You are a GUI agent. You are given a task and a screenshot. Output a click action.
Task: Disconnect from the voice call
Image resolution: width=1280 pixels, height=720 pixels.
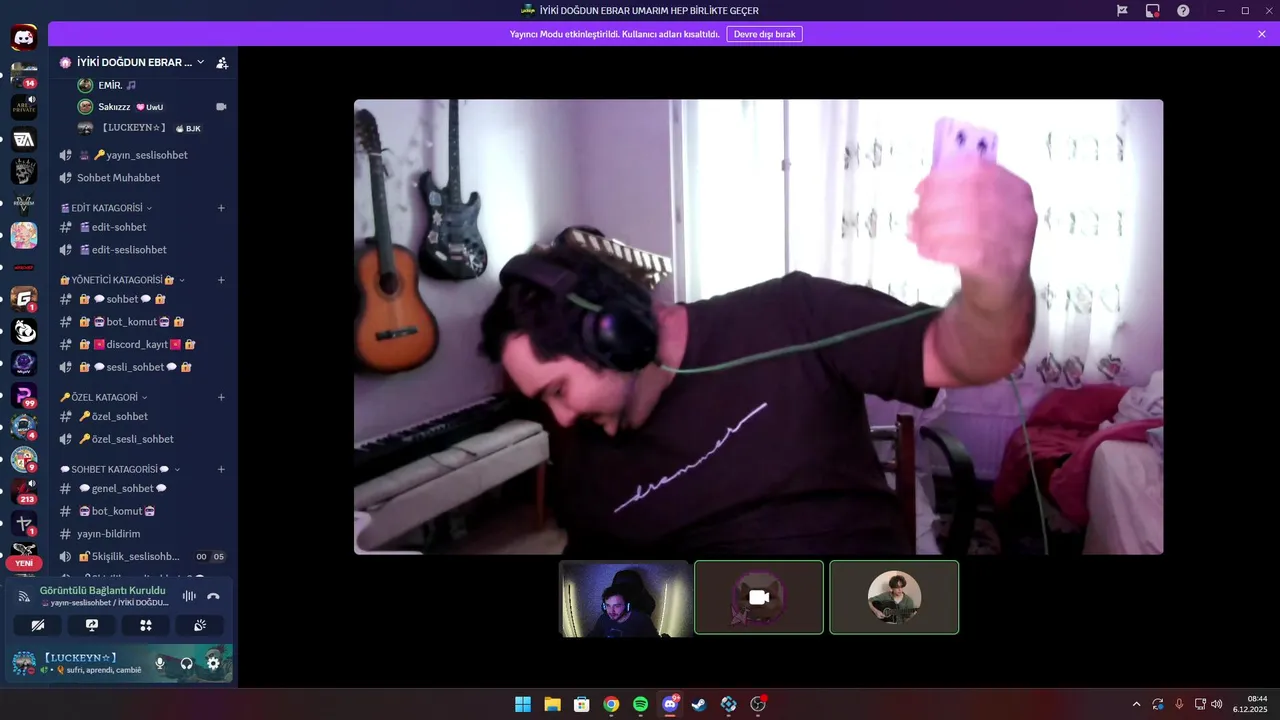213,596
